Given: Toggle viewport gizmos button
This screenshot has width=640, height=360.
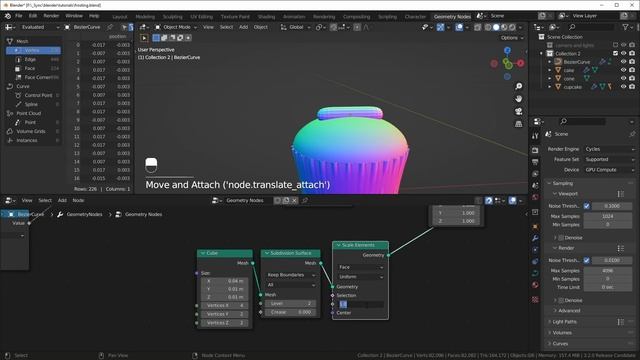Looking at the screenshot, I should coord(440,27).
